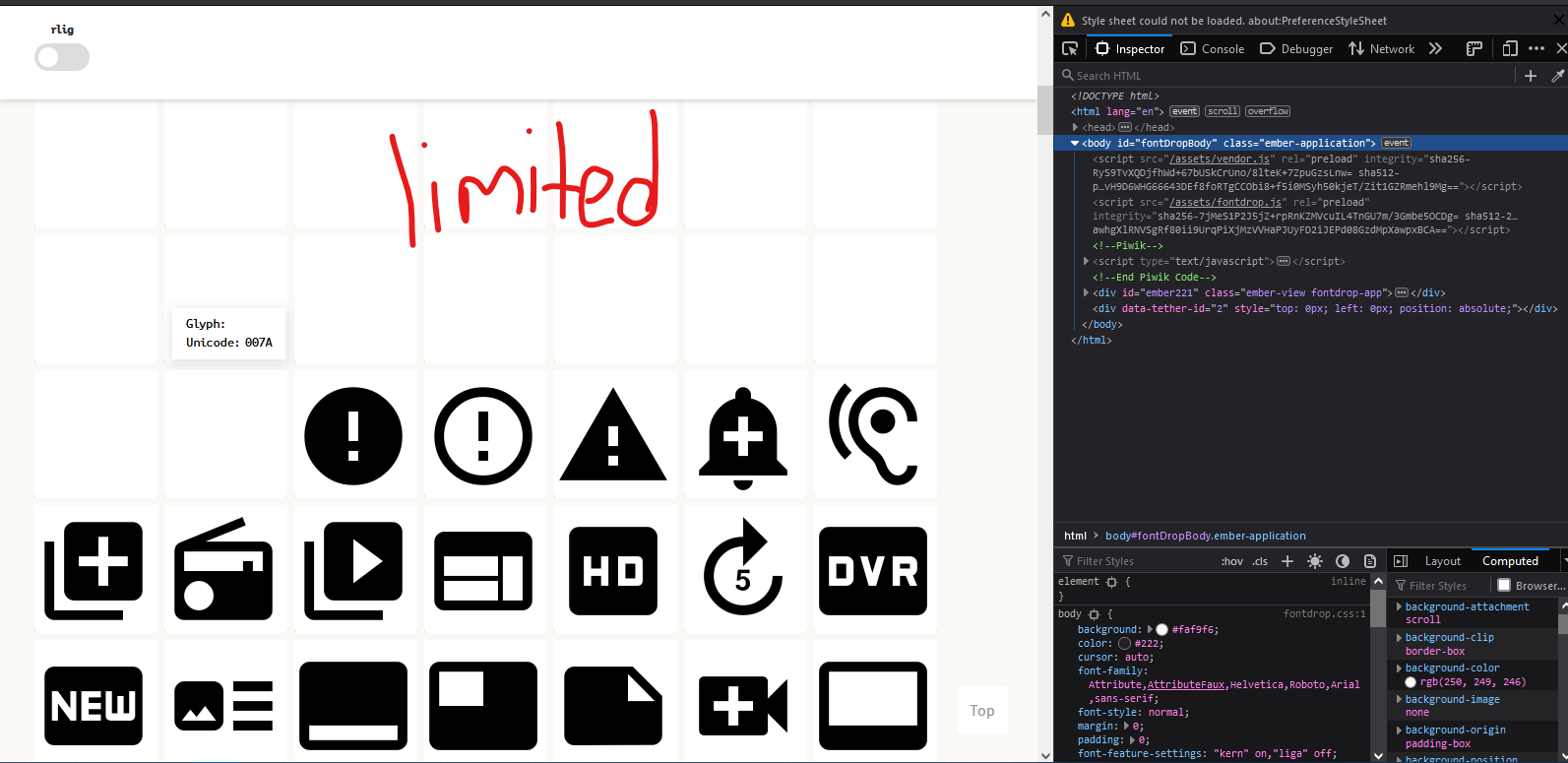
Task: Select the HD glyph
Action: click(613, 571)
